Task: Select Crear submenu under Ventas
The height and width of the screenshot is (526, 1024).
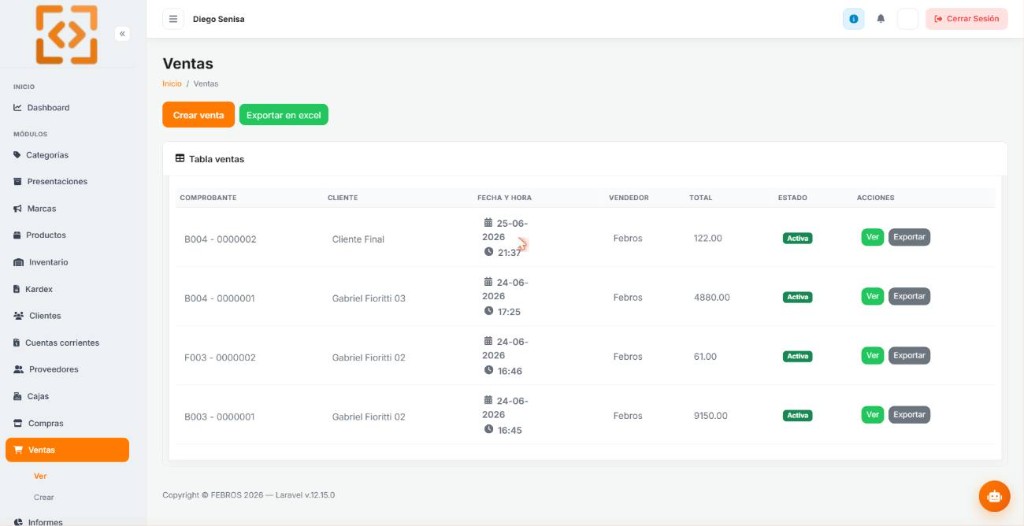Action: [44, 497]
